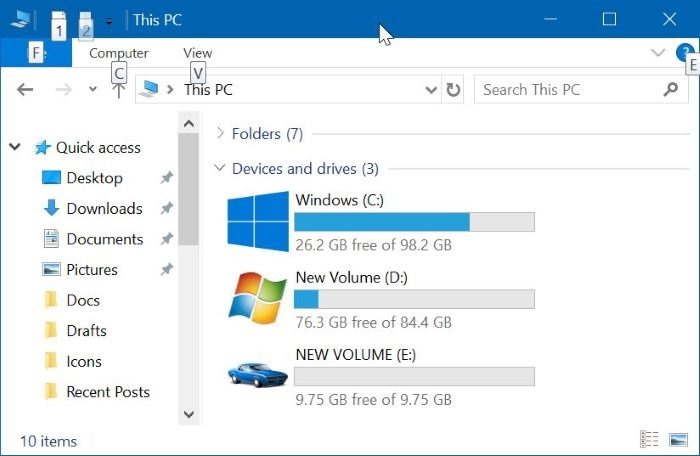Viewport: 700px width, 456px height.
Task: Open Documents in Quick access
Action: [105, 239]
